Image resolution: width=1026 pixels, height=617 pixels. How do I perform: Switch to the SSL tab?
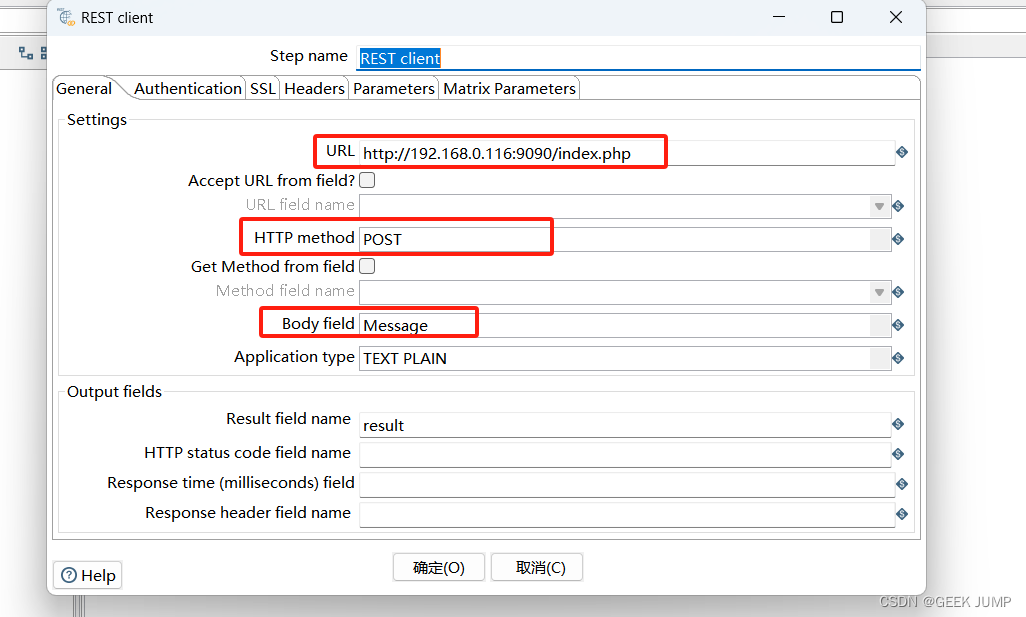(x=262, y=88)
